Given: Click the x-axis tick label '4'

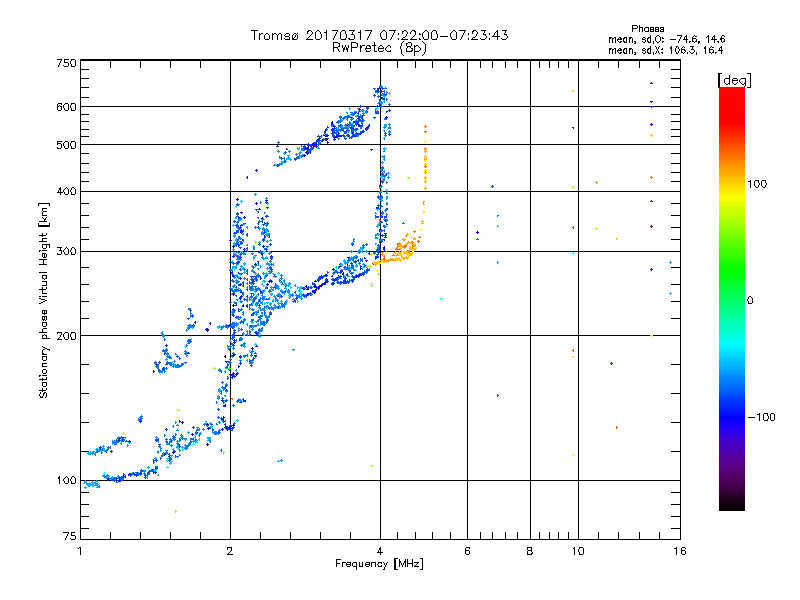Looking at the screenshot, I should [380, 551].
